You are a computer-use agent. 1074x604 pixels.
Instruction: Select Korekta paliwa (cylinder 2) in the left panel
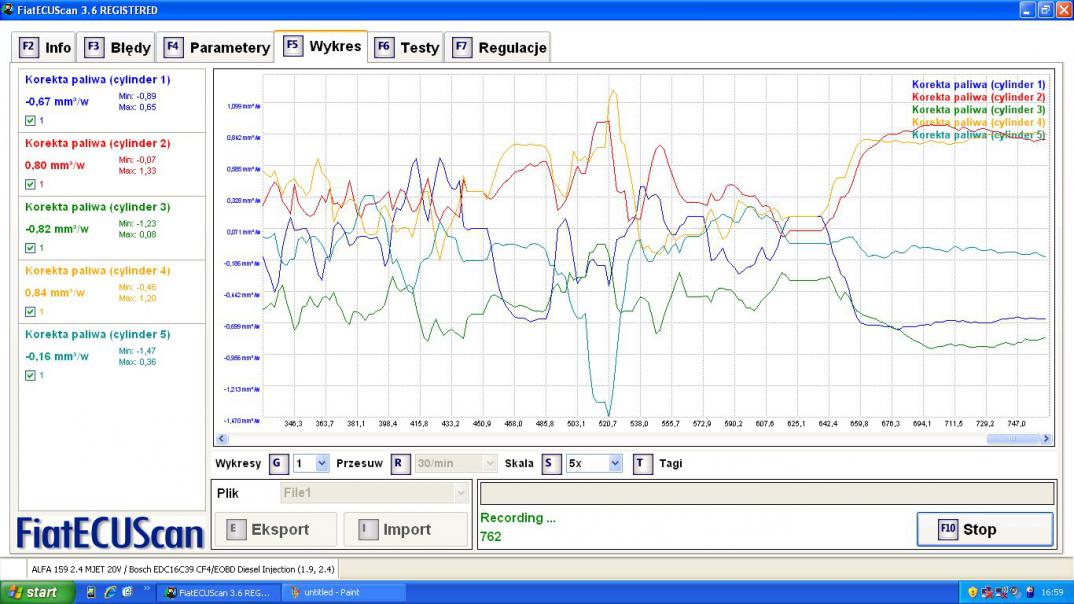click(x=97, y=143)
